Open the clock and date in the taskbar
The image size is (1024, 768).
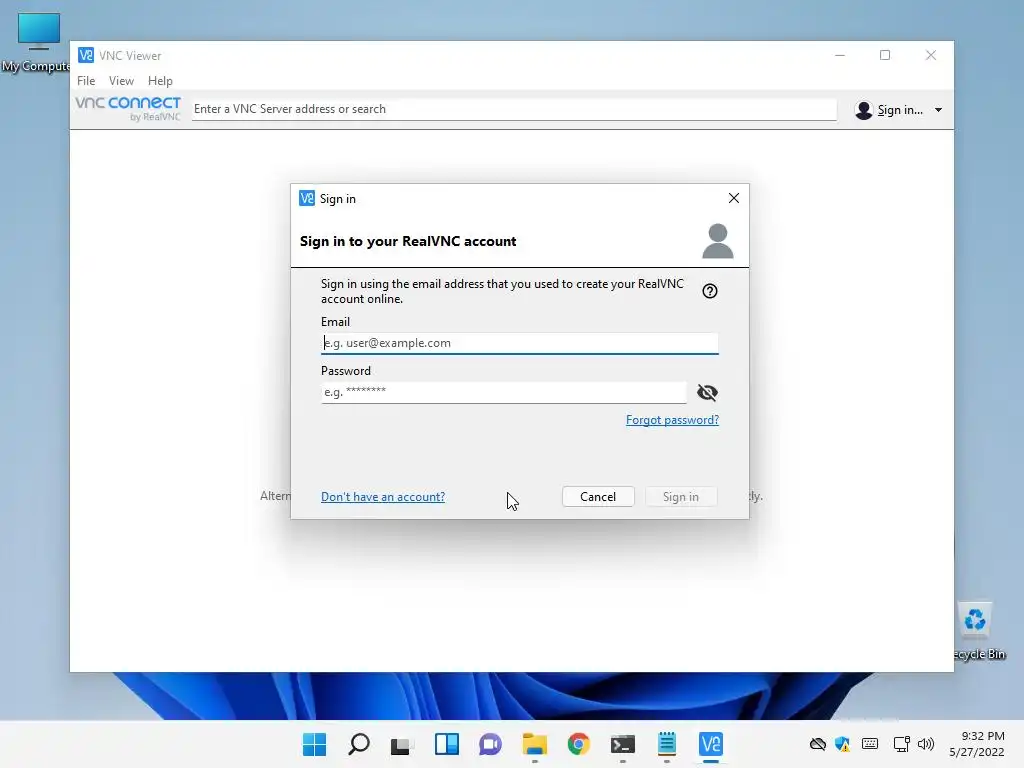tap(976, 744)
